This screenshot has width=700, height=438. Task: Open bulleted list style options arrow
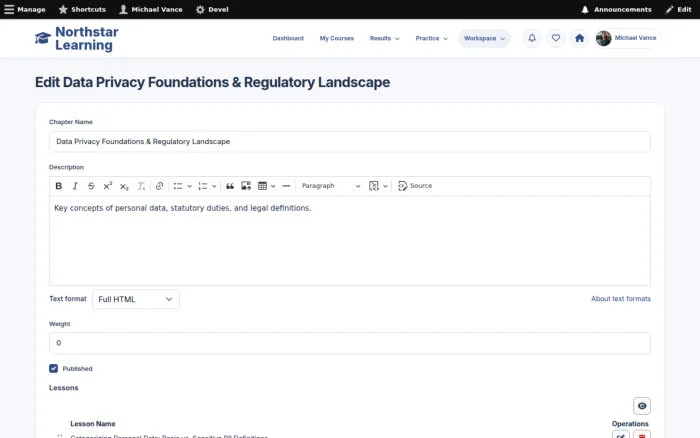[x=189, y=186]
